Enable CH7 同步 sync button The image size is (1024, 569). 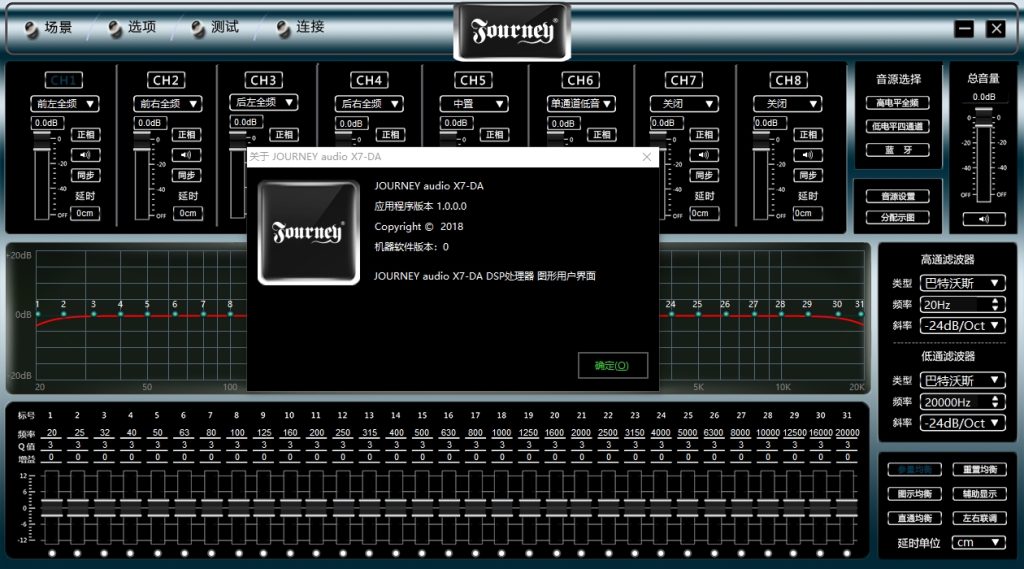coord(703,175)
